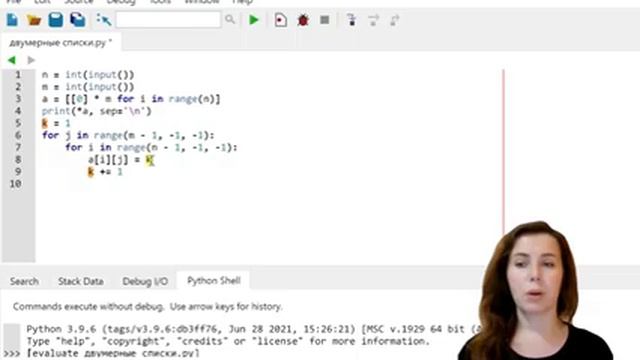Place cursor in line 'm = int(input())'
Viewport: 640px width, 360px height.
[x=88, y=87]
